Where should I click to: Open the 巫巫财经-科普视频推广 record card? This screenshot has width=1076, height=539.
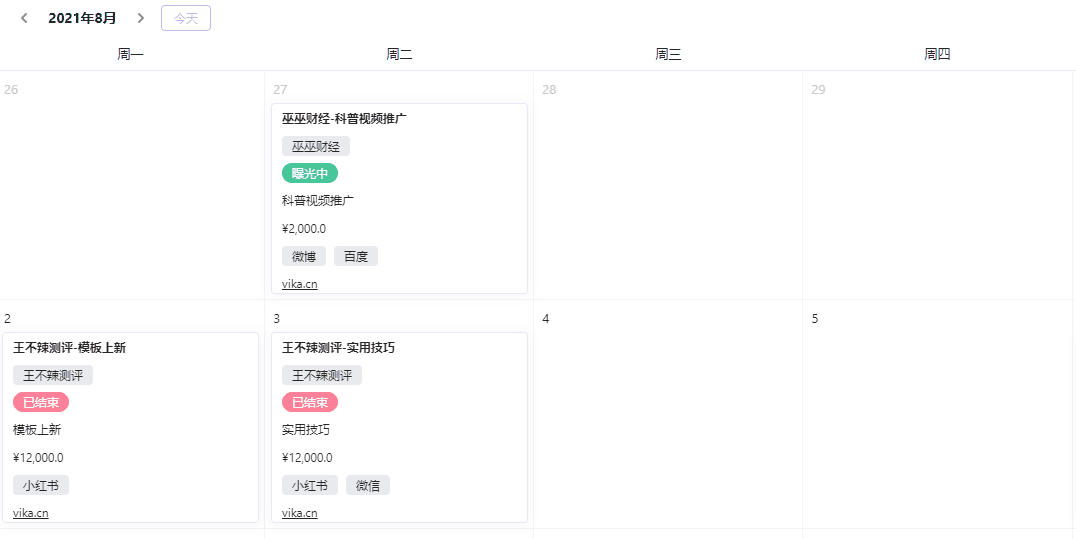(x=344, y=119)
